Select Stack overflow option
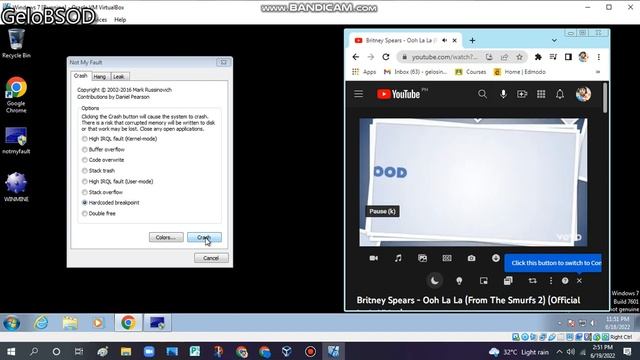The width and height of the screenshot is (640, 360). [102, 192]
